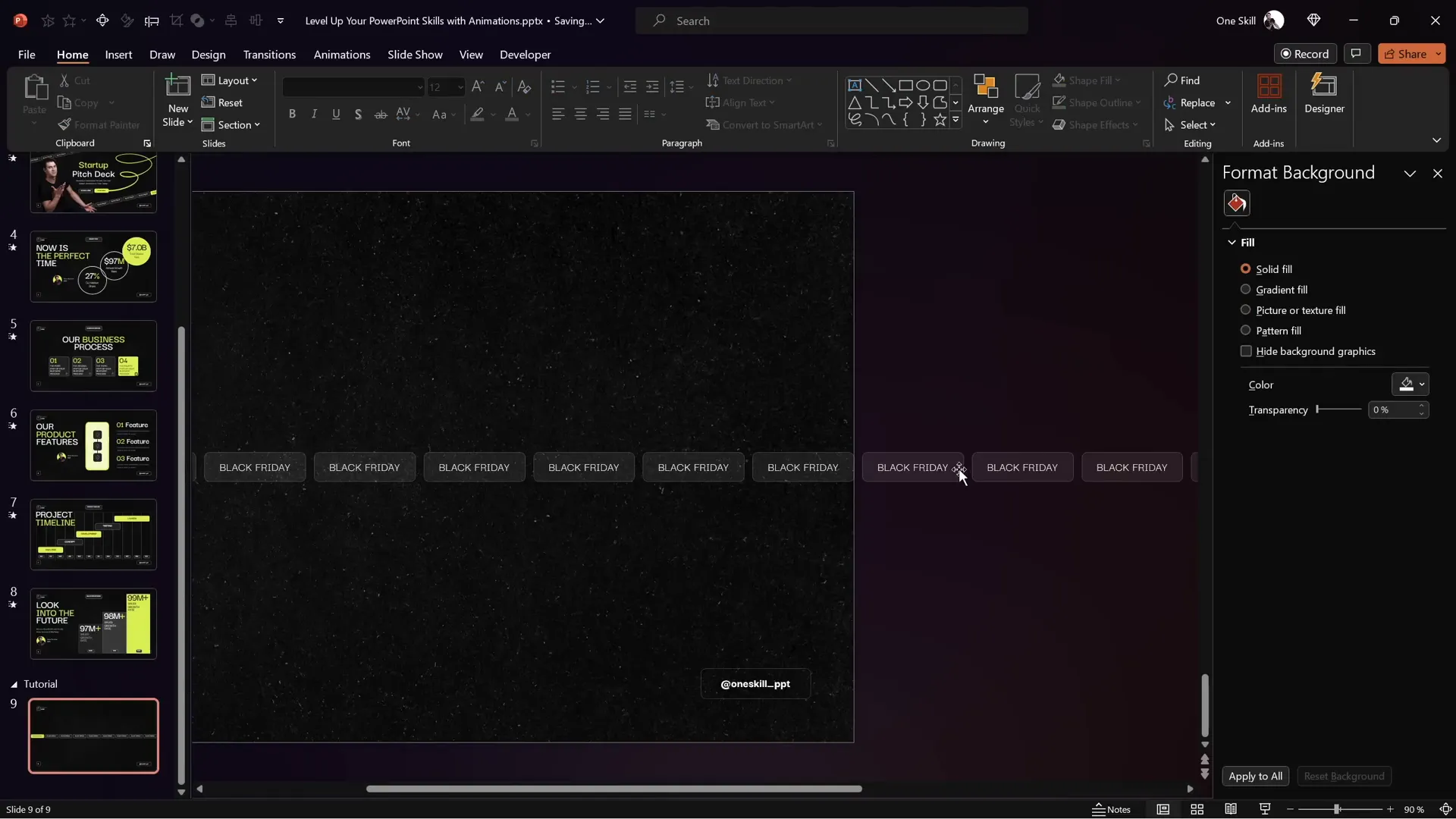Switch to the Slide Show tab
The image size is (1456, 819).
coord(415,55)
